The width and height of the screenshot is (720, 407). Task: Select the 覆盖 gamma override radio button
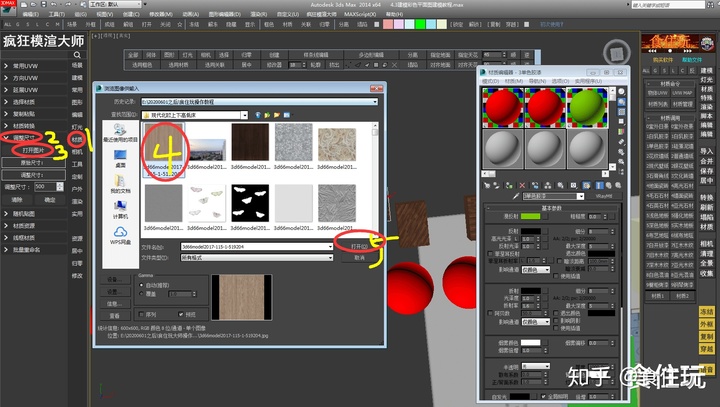[141, 294]
